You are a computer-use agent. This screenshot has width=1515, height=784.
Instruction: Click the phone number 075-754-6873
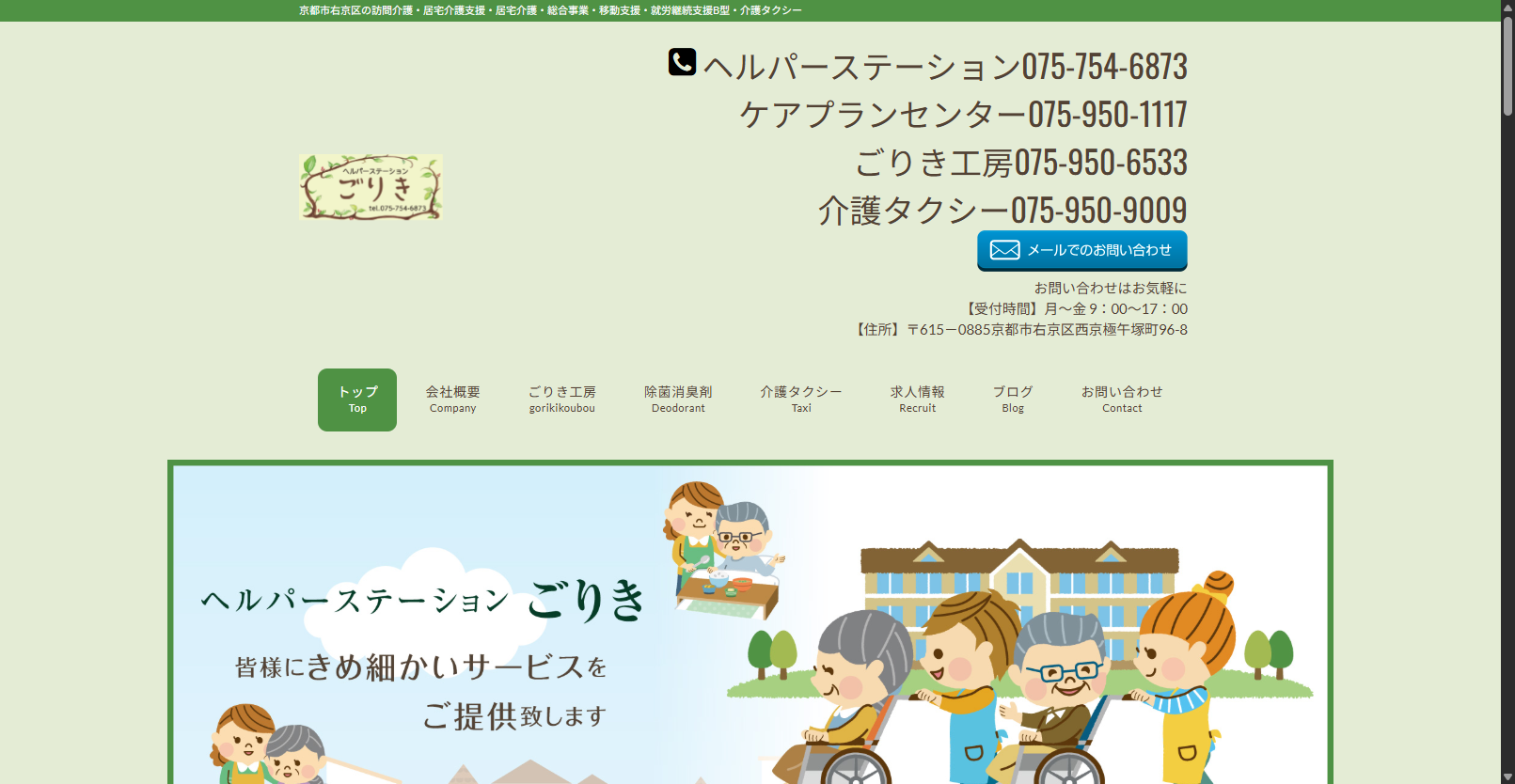click(x=1104, y=67)
